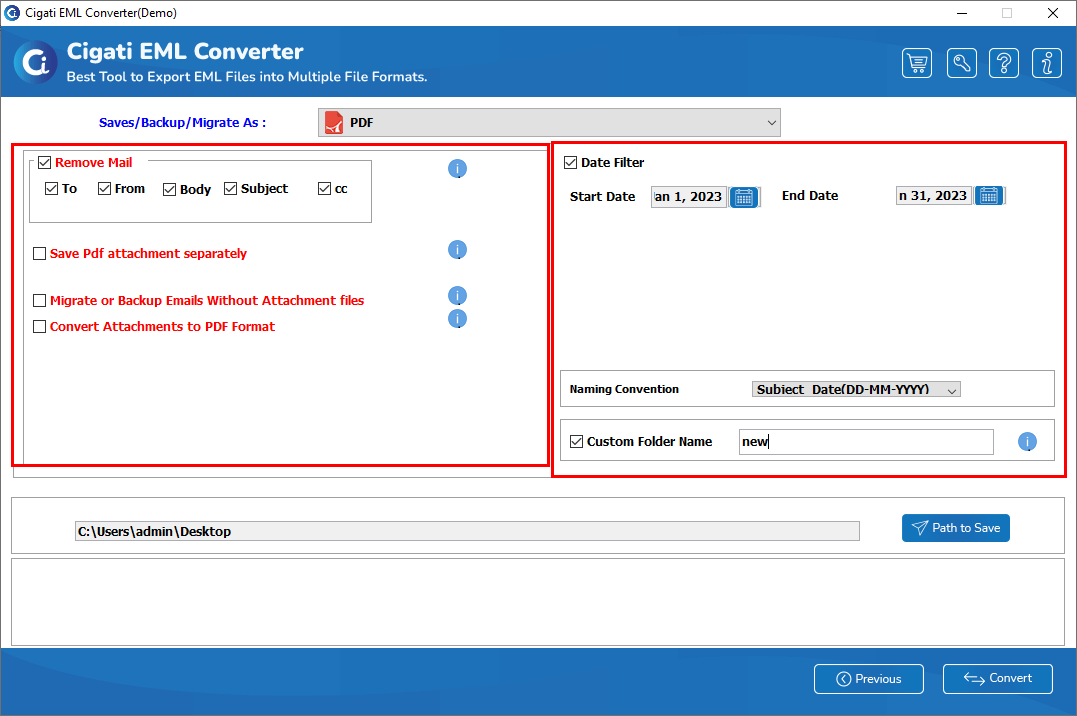This screenshot has width=1077, height=716.
Task: Toggle the From checkbox
Action: [104, 188]
